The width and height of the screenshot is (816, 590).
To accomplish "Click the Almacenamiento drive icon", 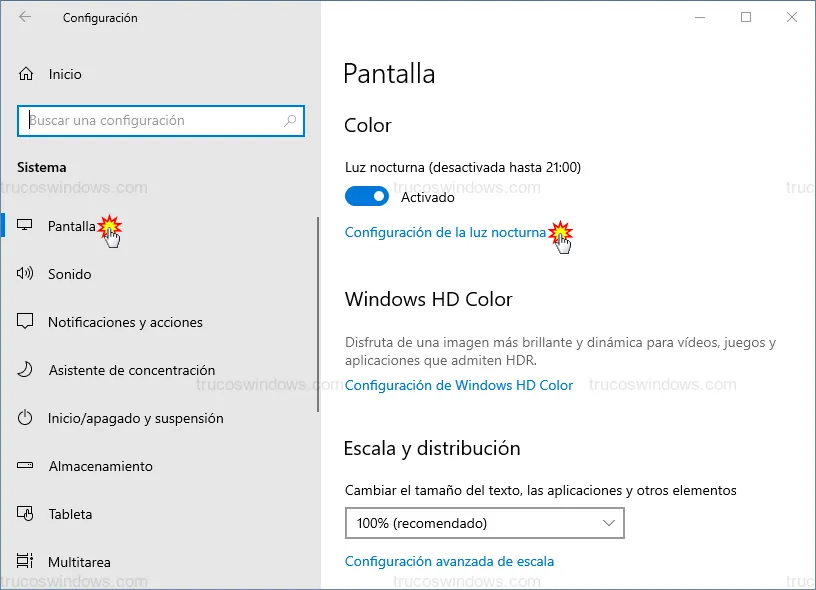I will point(26,466).
